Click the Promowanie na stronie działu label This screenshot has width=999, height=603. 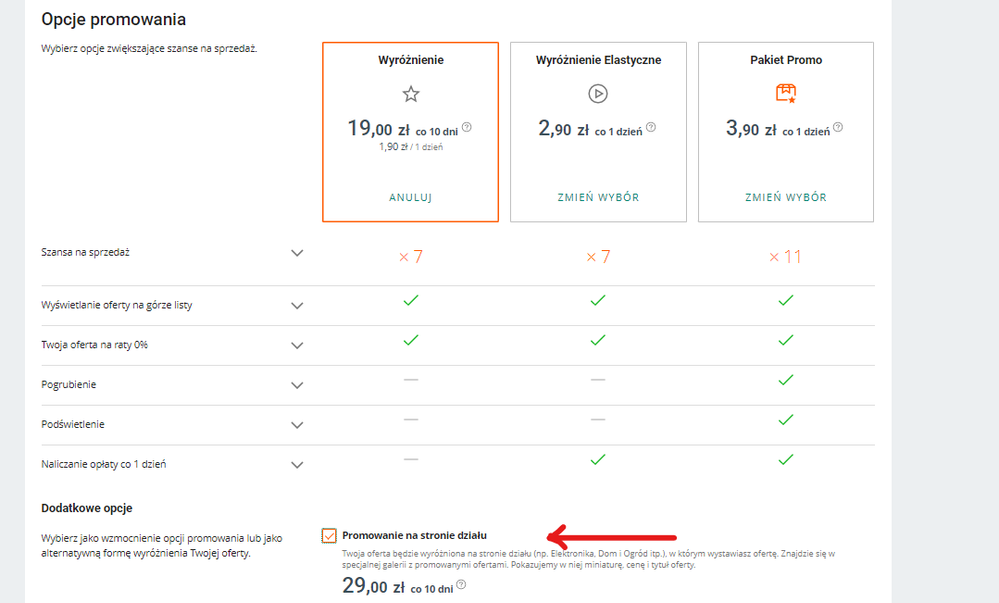414,535
